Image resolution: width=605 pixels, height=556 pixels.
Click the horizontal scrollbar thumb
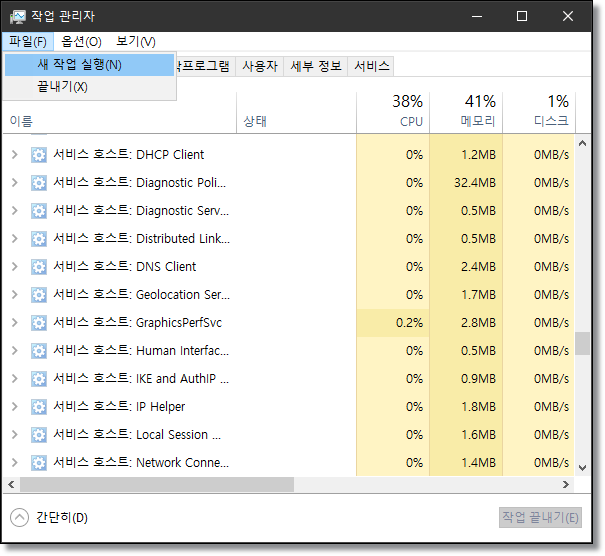pos(157,485)
